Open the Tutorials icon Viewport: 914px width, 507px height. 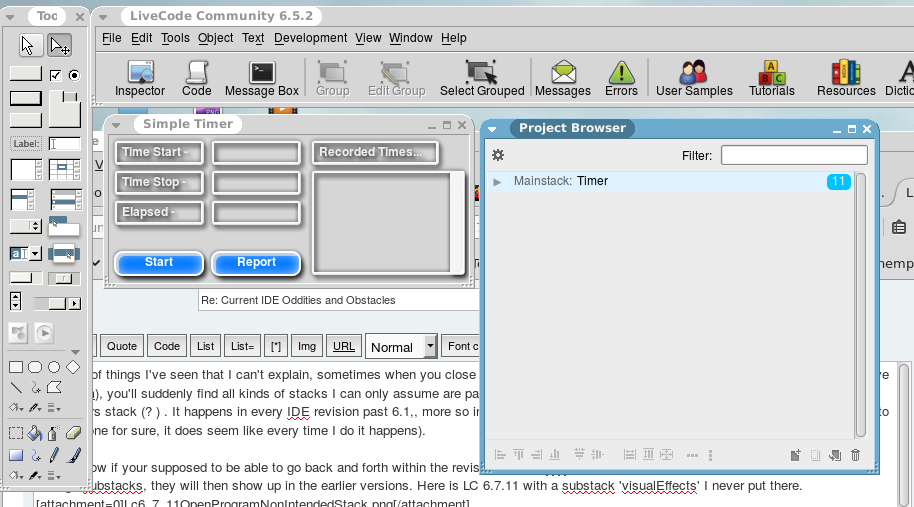(772, 78)
